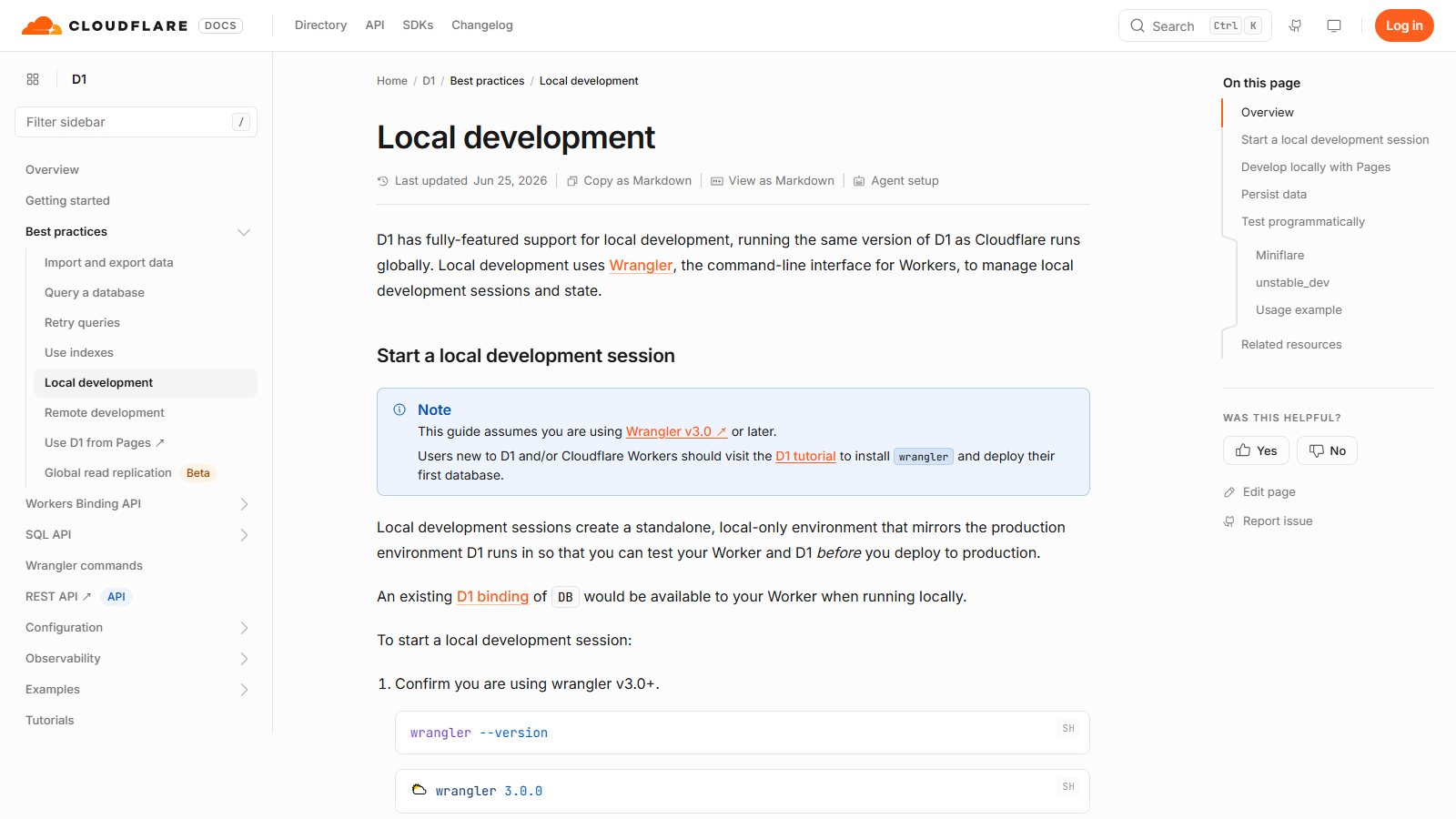Click the Log in button
The width and height of the screenshot is (1456, 819).
coord(1404,25)
